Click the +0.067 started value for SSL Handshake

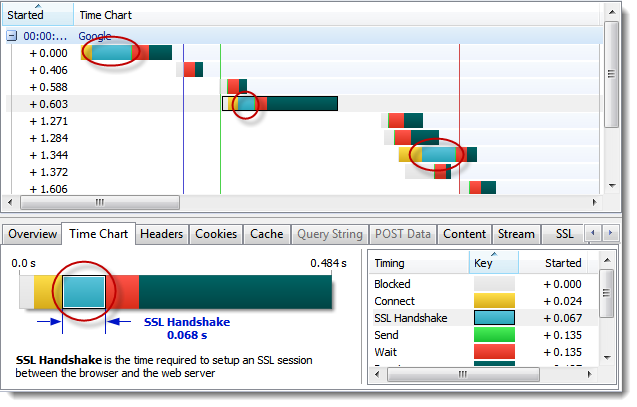563,318
